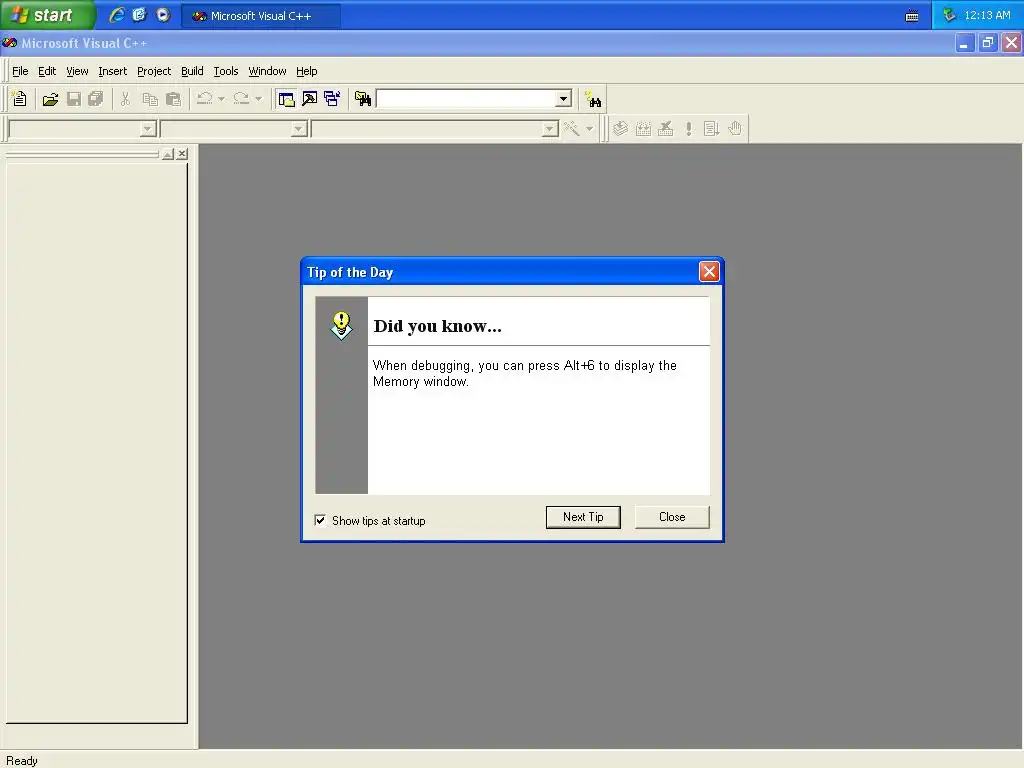Screen dimensions: 1024x768
Task: Close the Tip of the Day dialog with X
Action: coord(709,272)
